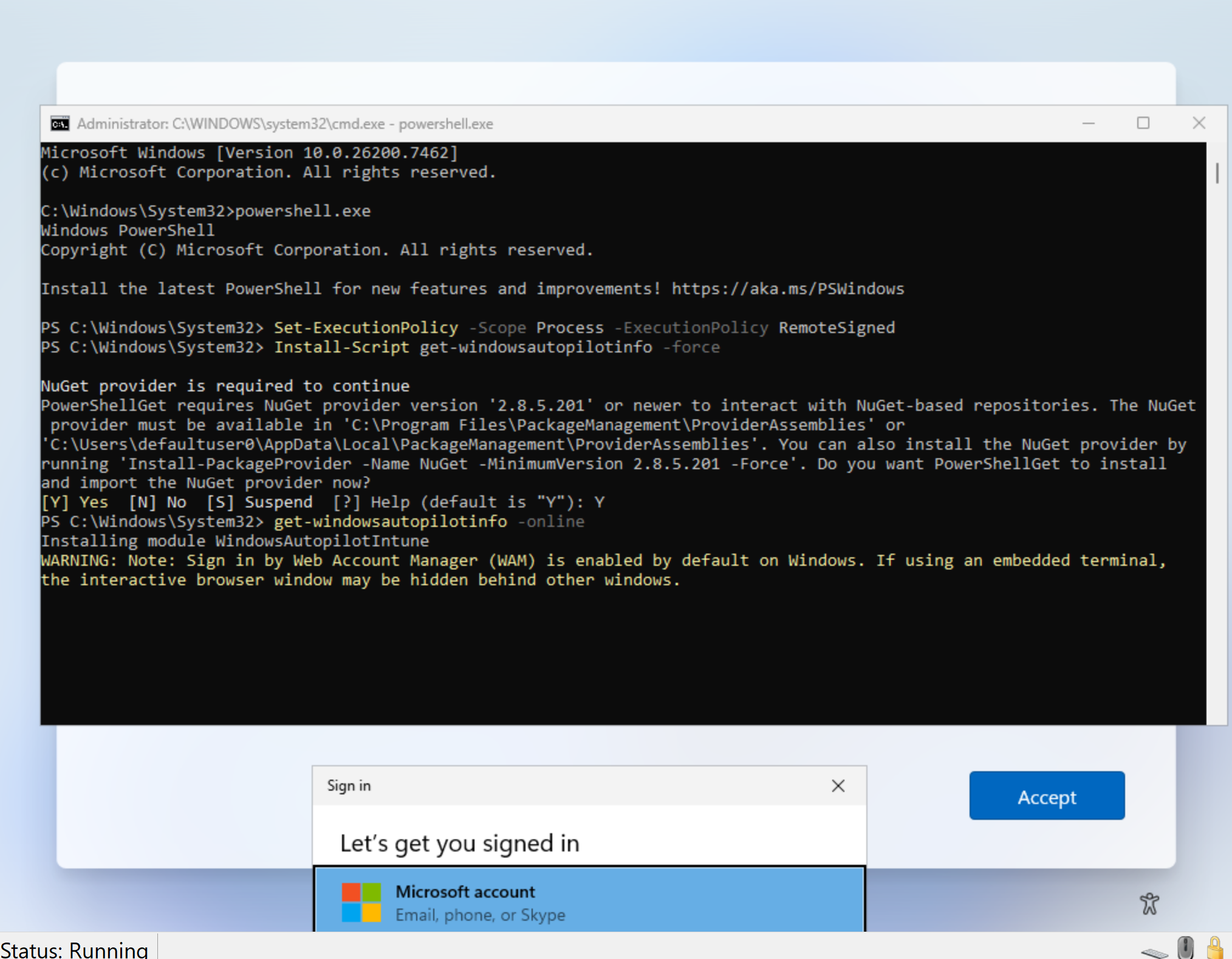Minimize the Administrator cmd window

click(x=1088, y=123)
